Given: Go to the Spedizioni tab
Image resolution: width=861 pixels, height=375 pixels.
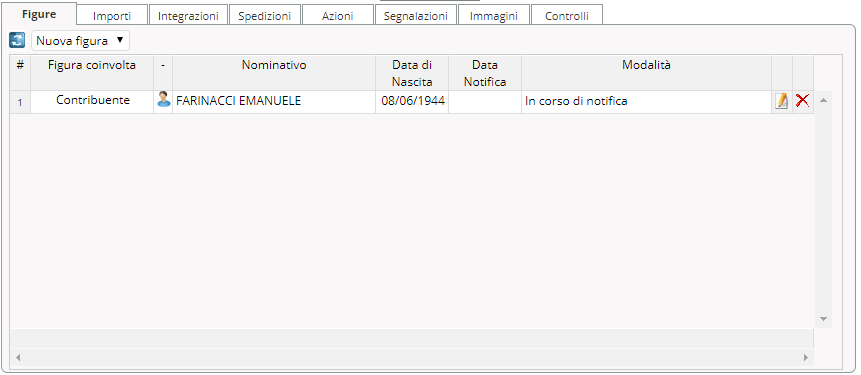Looking at the screenshot, I should point(265,16).
